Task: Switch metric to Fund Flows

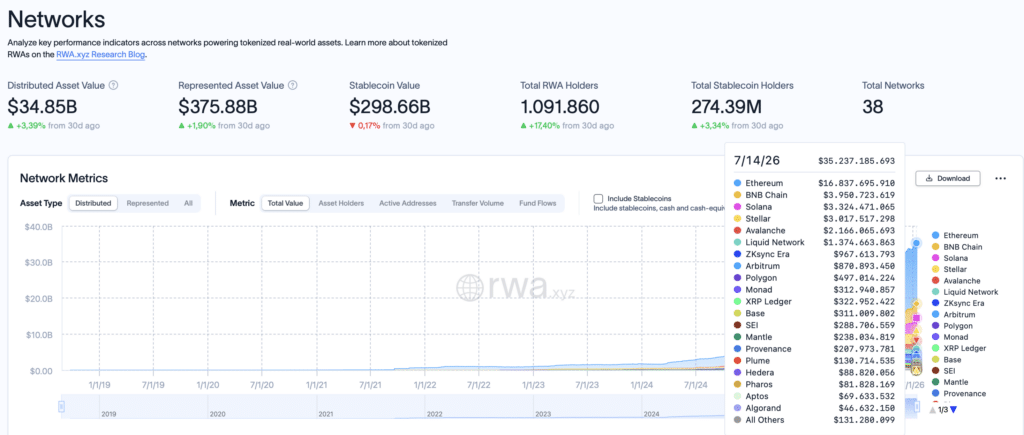Action: 537,203
